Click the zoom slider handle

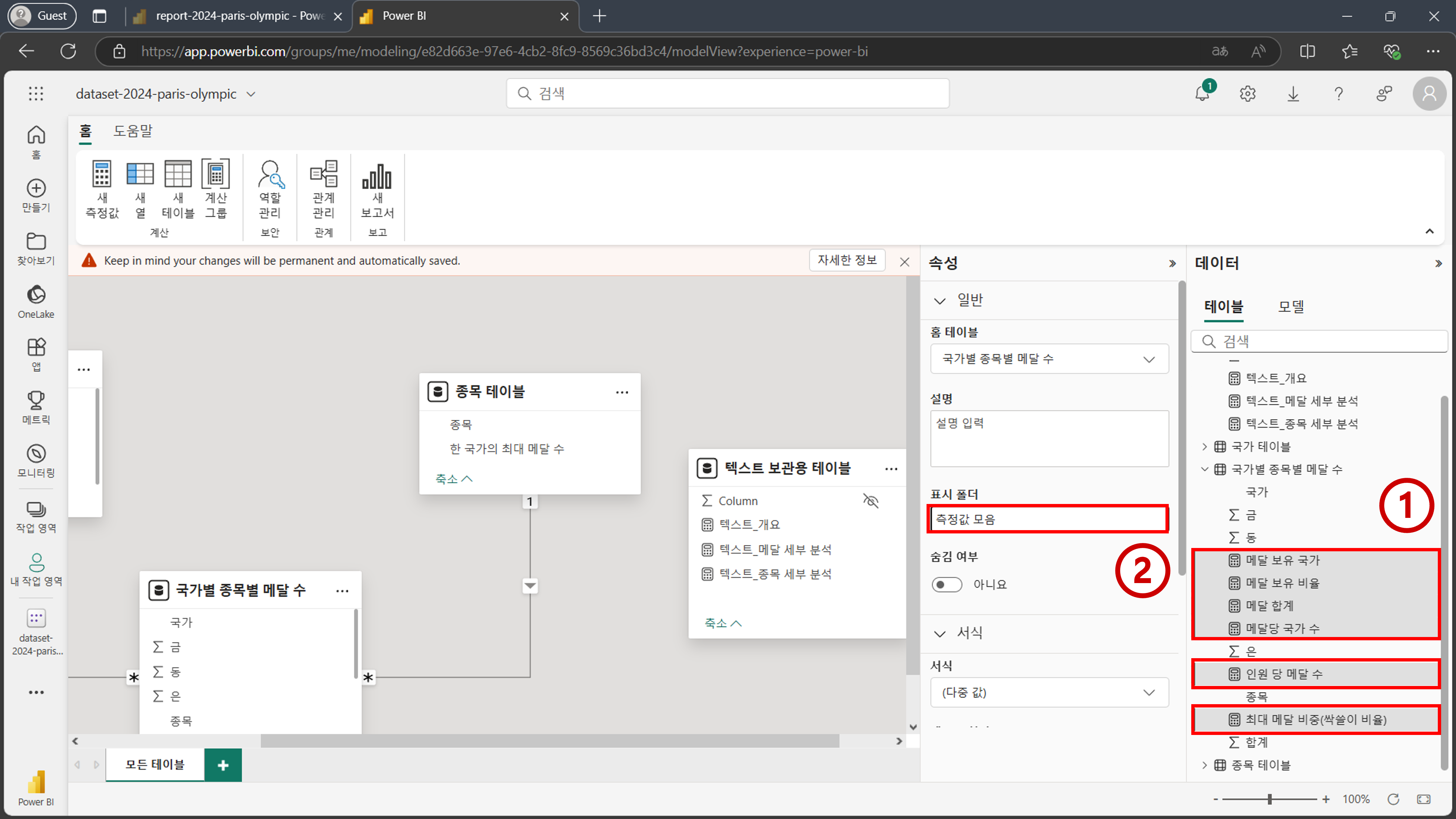pos(1270,799)
